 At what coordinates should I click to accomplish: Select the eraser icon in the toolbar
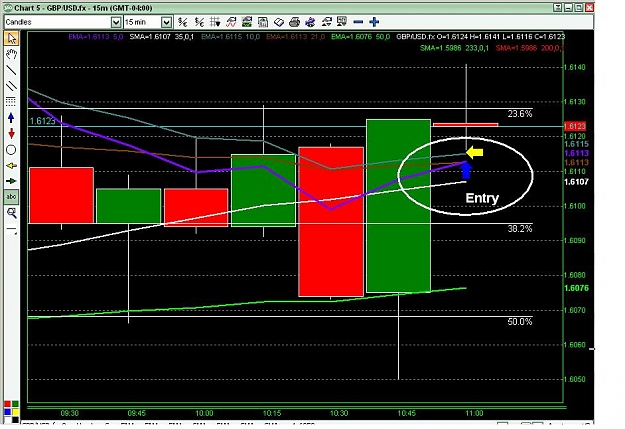tap(279, 22)
